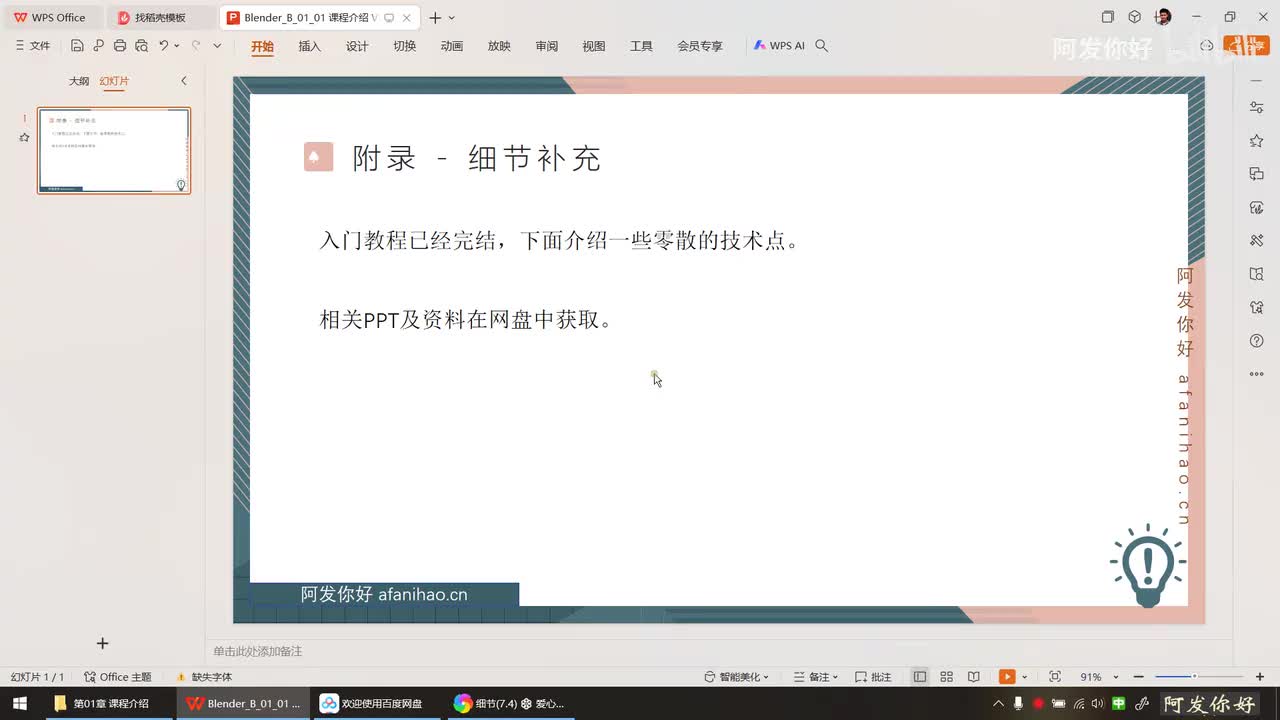This screenshot has width=1280, height=720.
Task: Add a new slide with plus button
Action: (x=102, y=643)
